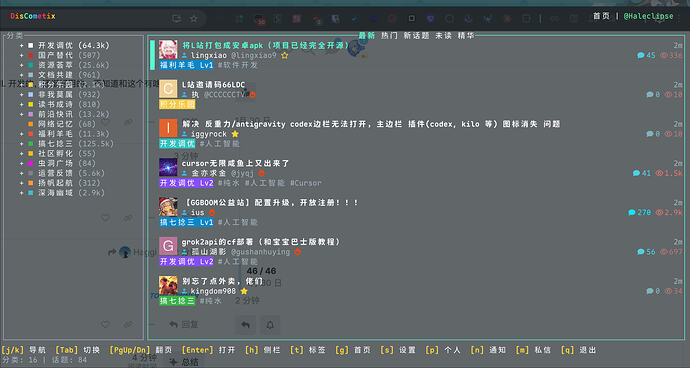Open the @Haleclipse profile link
This screenshot has height=368, width=690.
(x=649, y=16)
